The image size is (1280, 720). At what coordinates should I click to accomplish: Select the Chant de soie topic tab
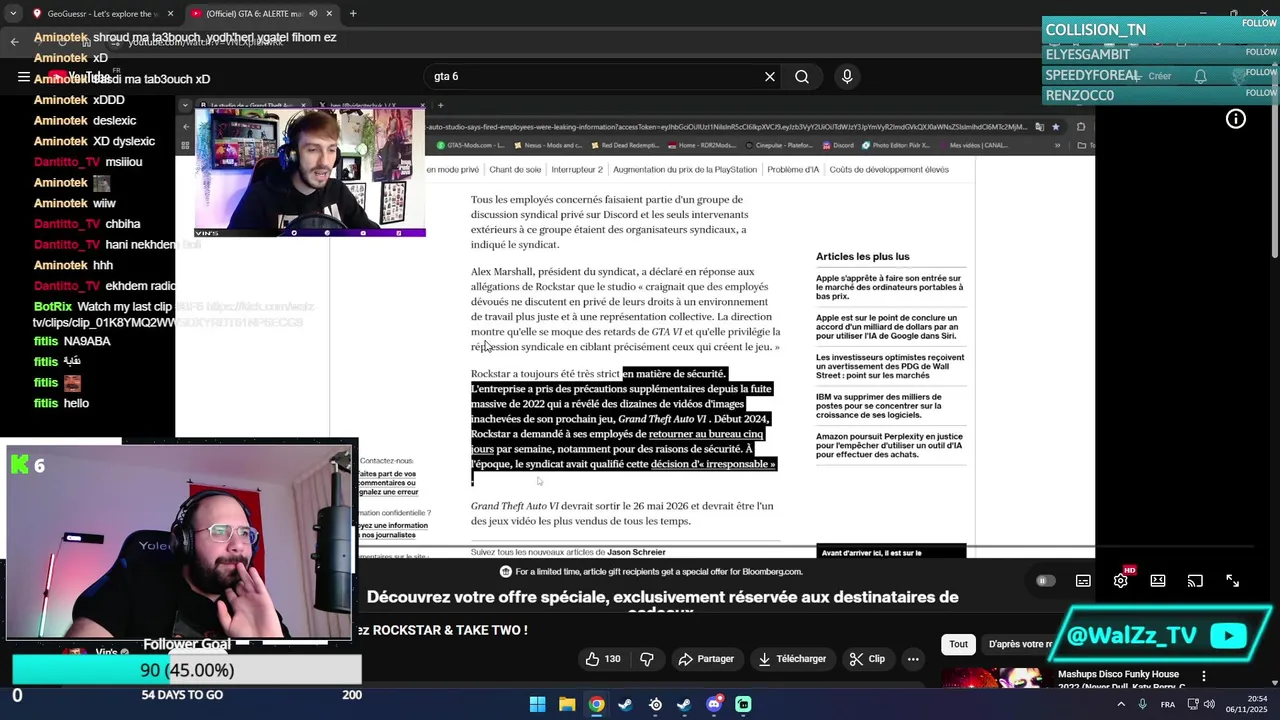point(515,170)
